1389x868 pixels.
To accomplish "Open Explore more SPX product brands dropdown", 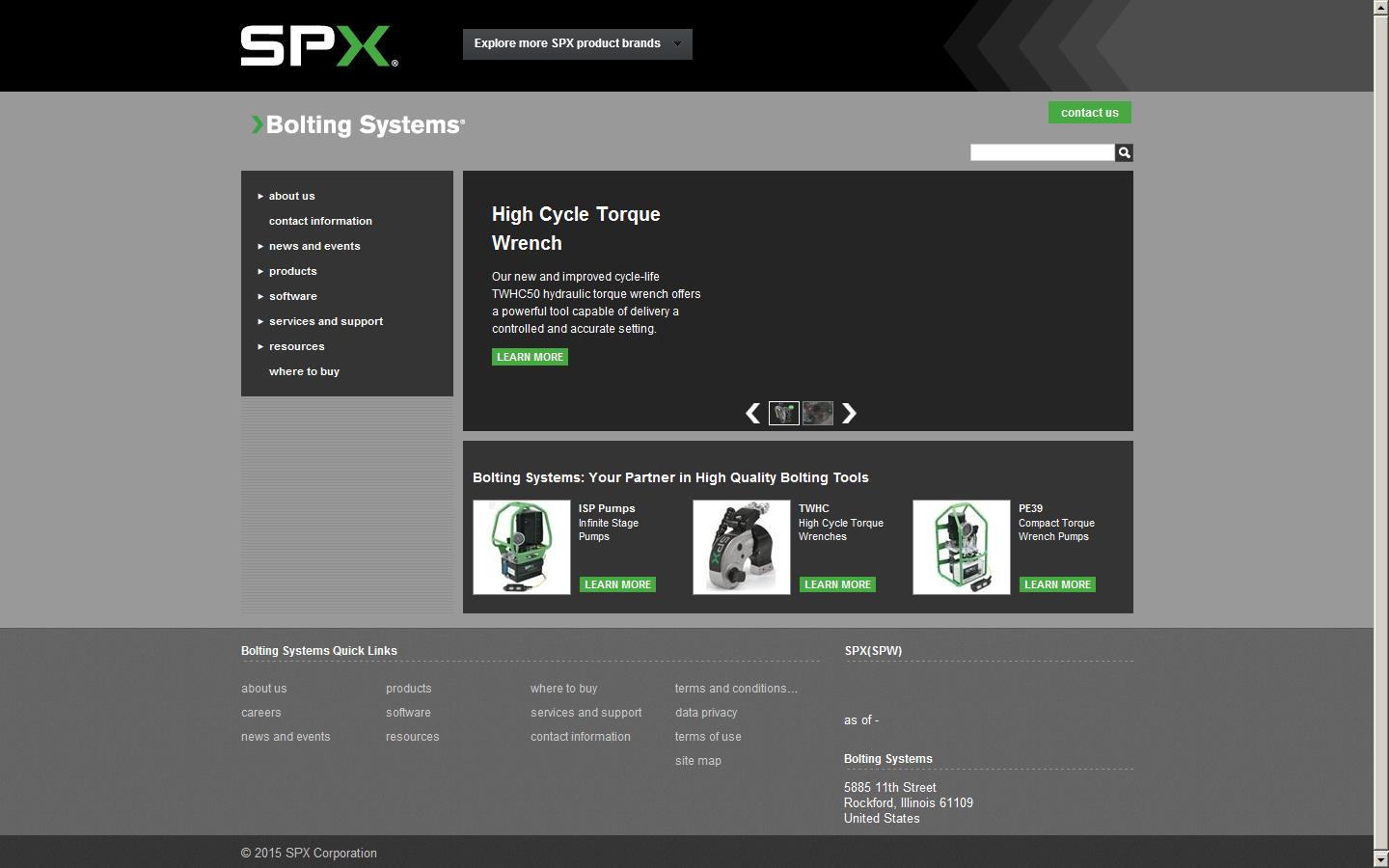I will 577,43.
